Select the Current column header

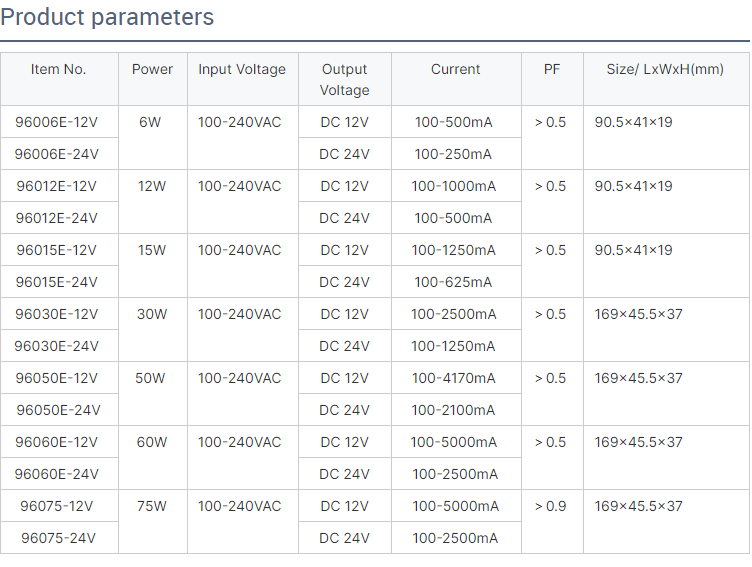pos(455,70)
